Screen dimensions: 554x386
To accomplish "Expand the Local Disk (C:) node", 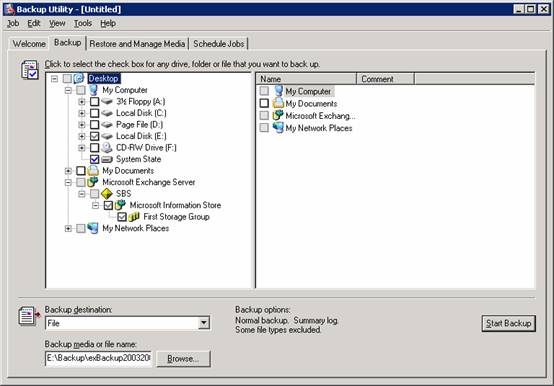I will click(x=82, y=113).
